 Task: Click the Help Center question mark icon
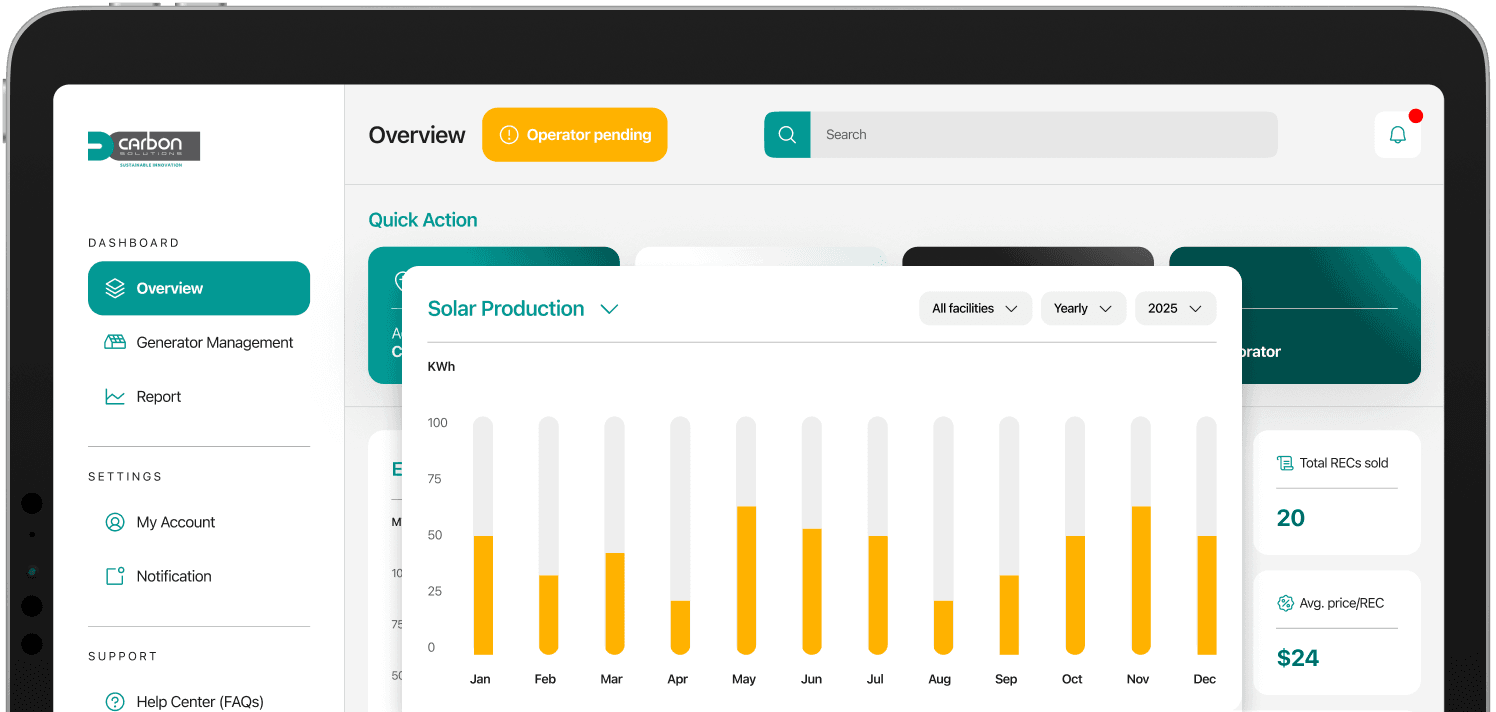click(x=115, y=702)
